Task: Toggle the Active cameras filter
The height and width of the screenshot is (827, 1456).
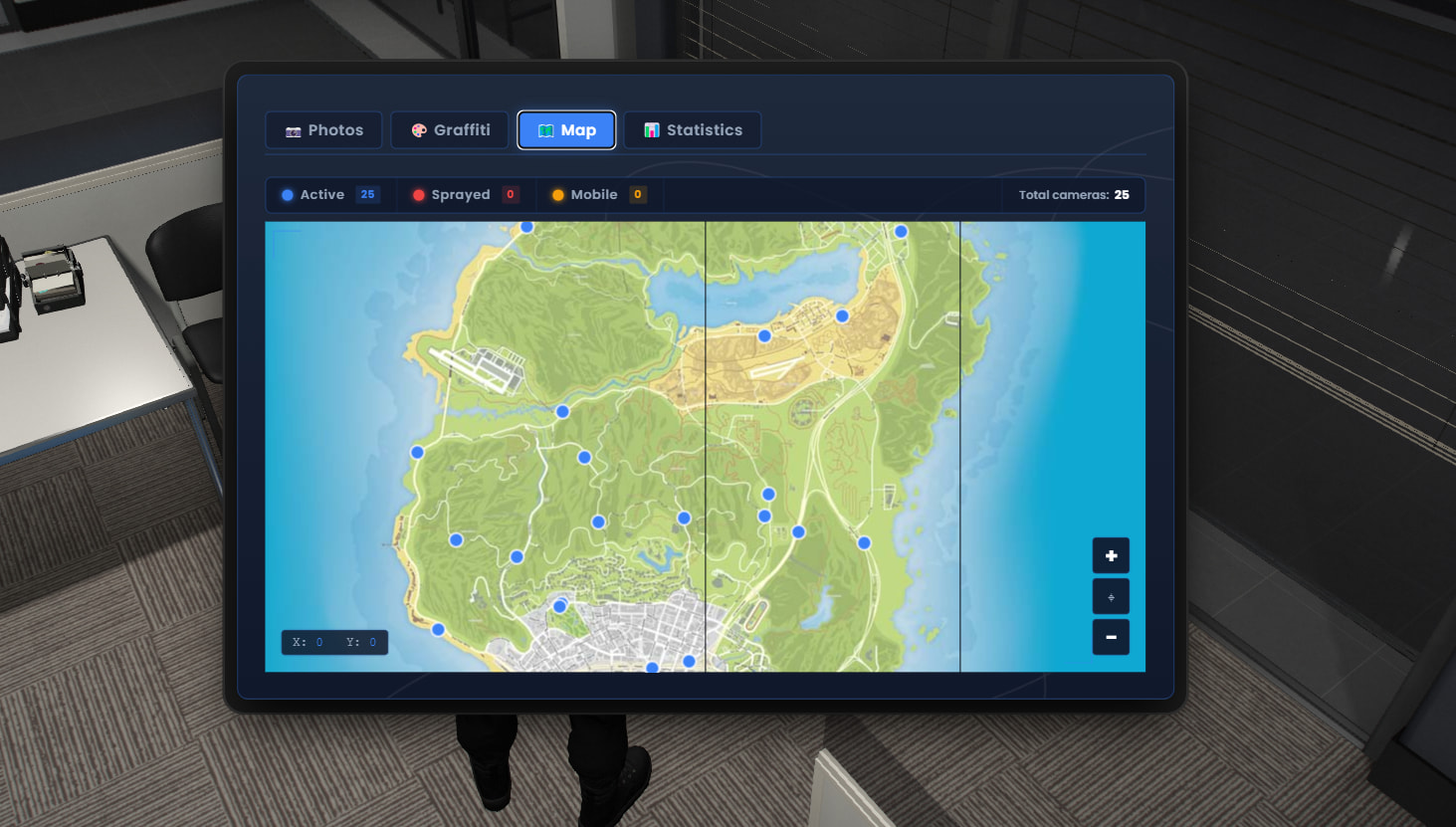Action: point(329,195)
